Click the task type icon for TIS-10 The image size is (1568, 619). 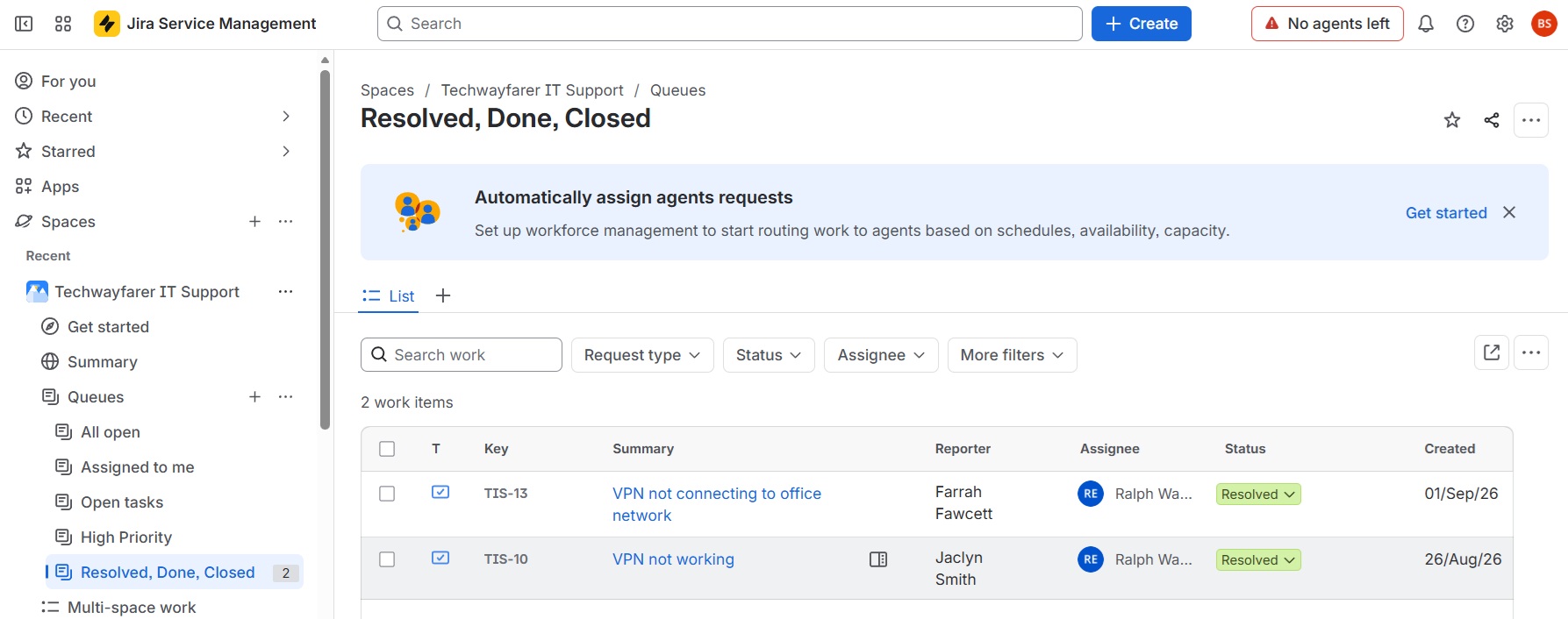click(x=440, y=558)
